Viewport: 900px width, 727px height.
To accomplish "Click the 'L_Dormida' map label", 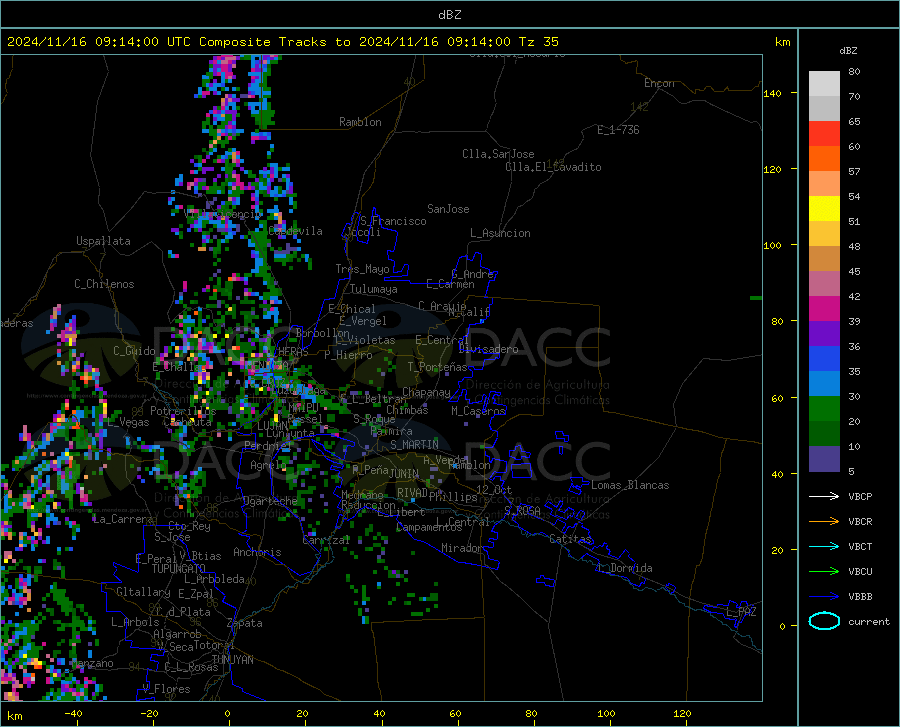I will (x=625, y=568).
